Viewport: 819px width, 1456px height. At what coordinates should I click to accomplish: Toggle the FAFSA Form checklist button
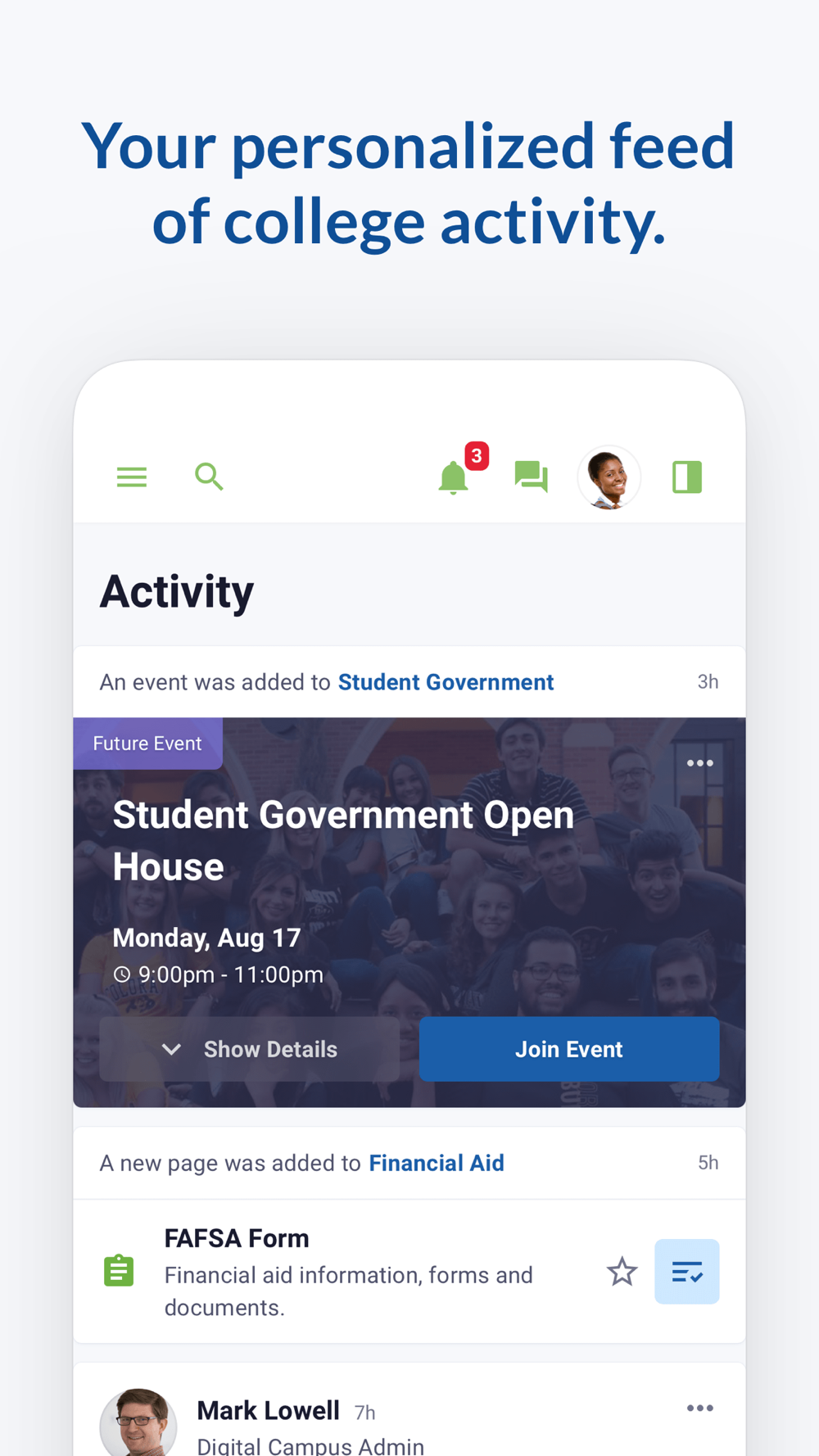687,1272
